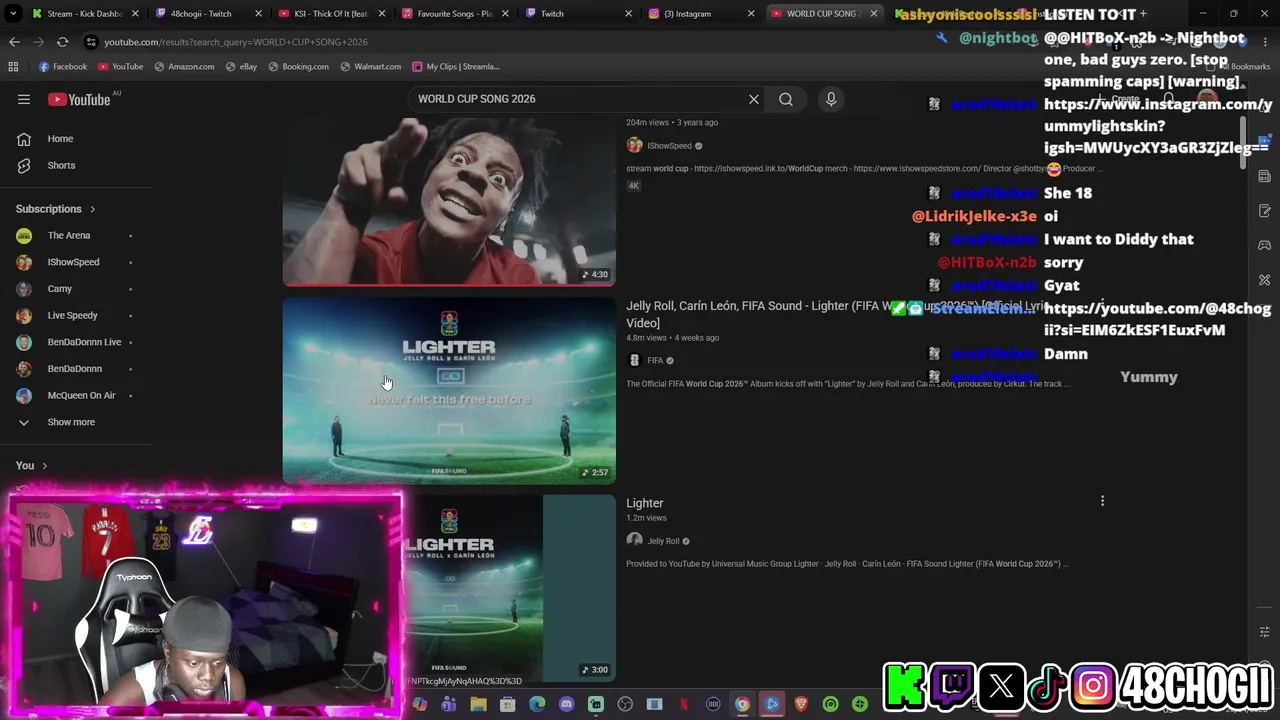Close the WORLD CUP SONG tab
1280x720 pixels.
874,14
